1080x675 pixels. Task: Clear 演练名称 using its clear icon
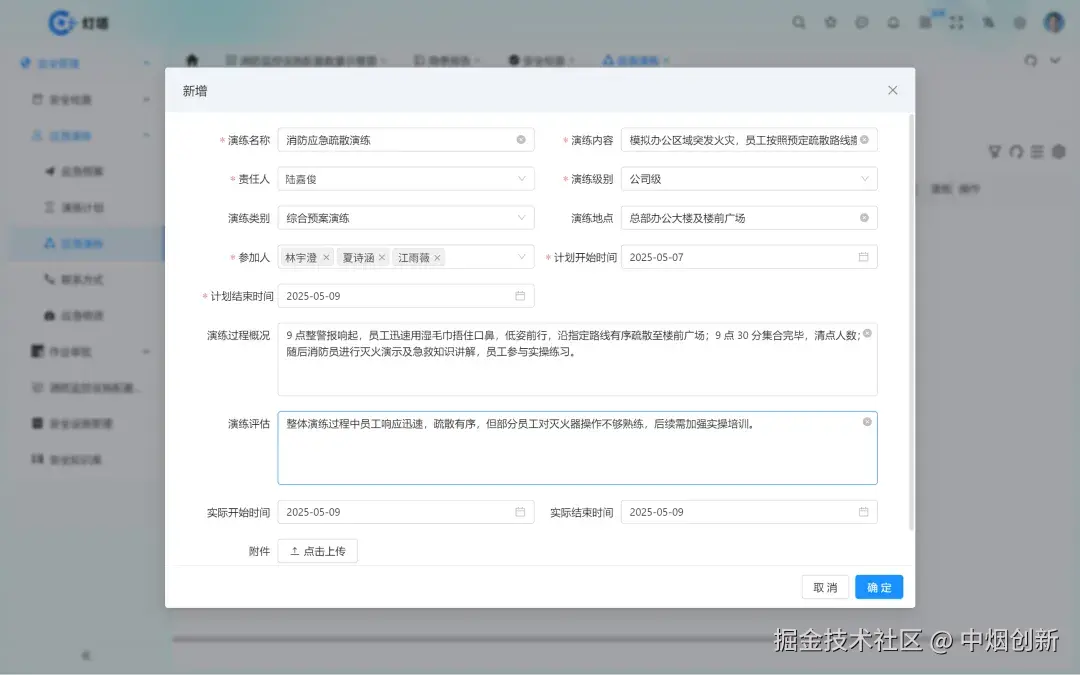click(x=520, y=139)
